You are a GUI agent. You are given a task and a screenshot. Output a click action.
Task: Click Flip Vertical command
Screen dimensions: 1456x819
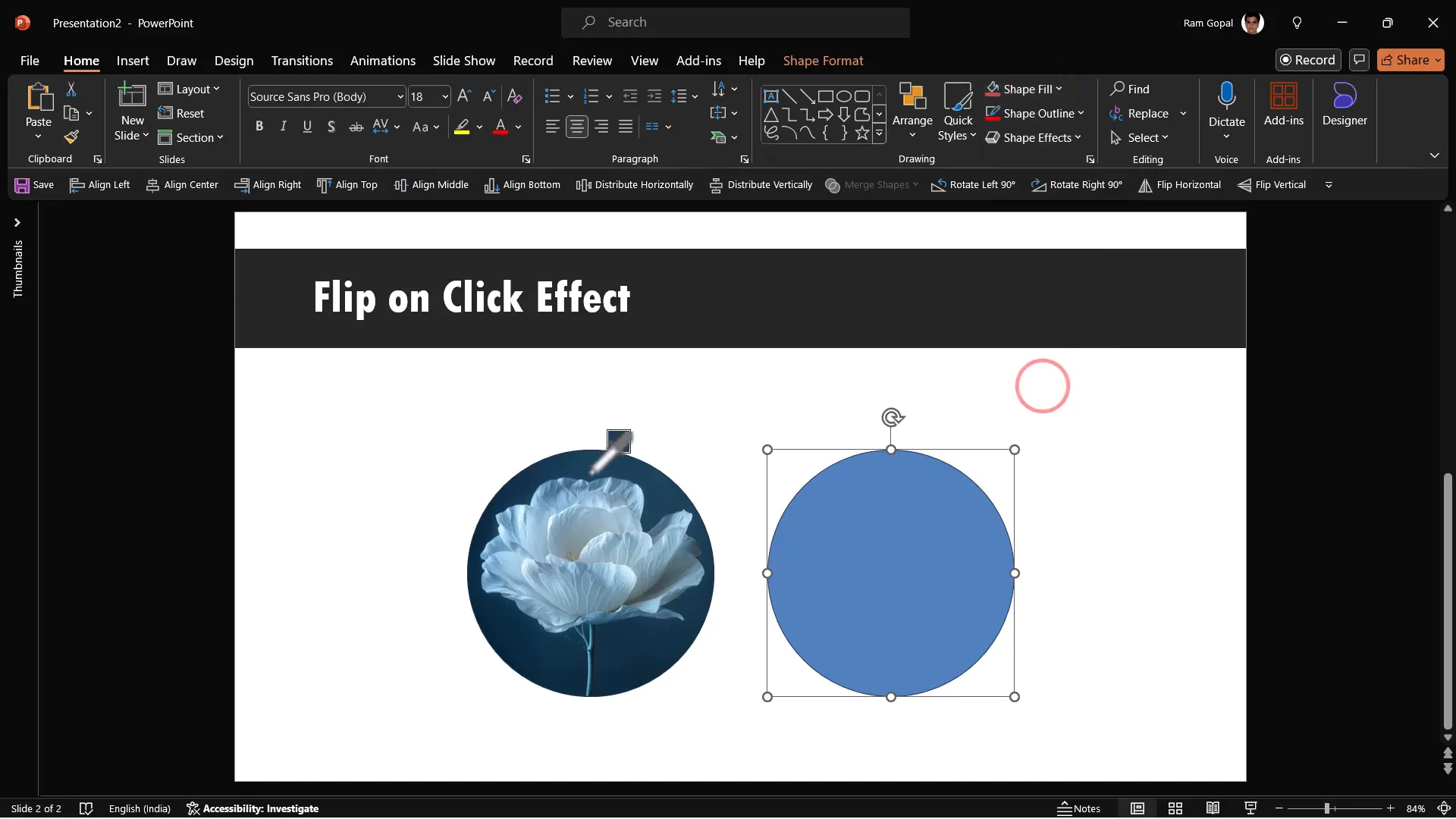click(1272, 185)
